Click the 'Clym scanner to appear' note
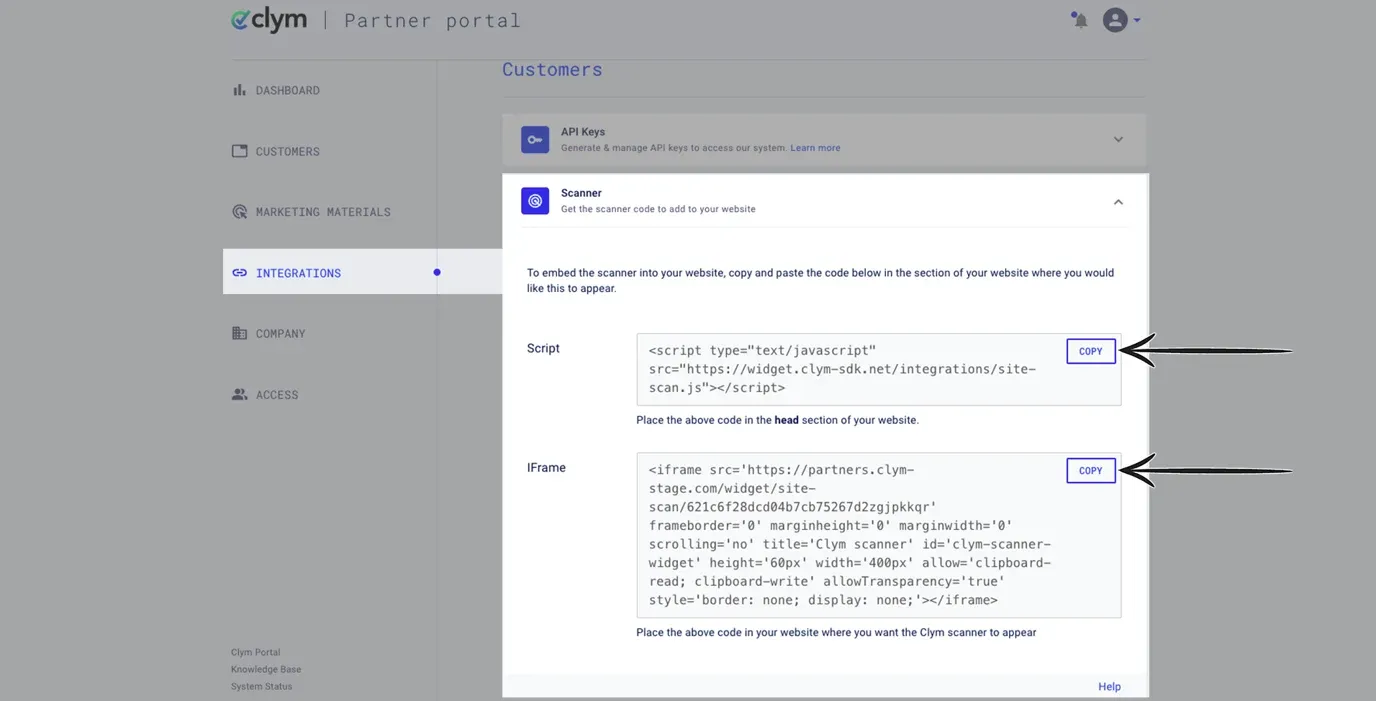 (x=836, y=632)
